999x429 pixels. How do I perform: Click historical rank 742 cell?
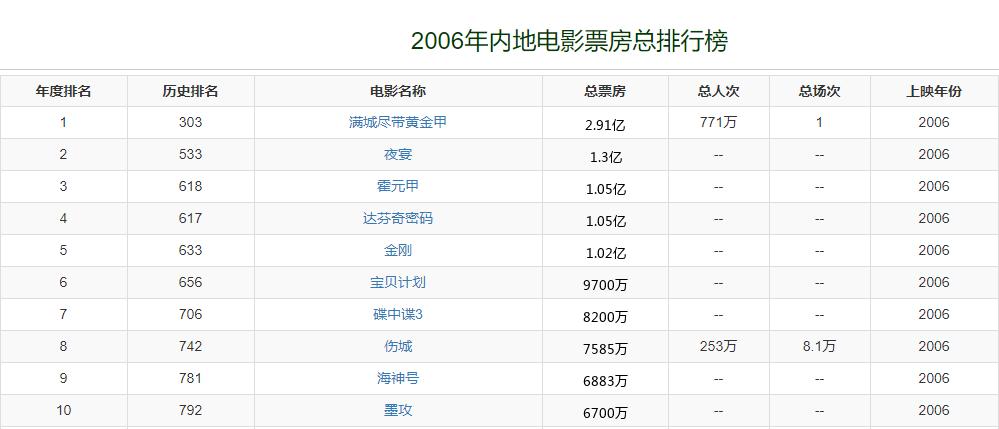click(x=190, y=346)
